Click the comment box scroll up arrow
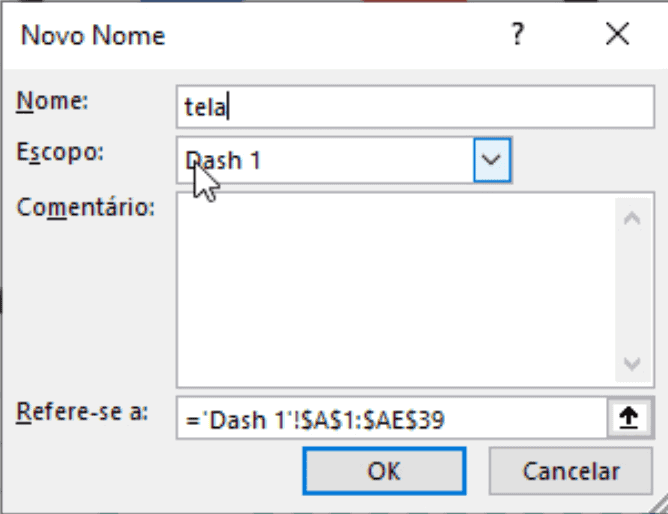Viewport: 668px width, 514px height. coord(630,217)
